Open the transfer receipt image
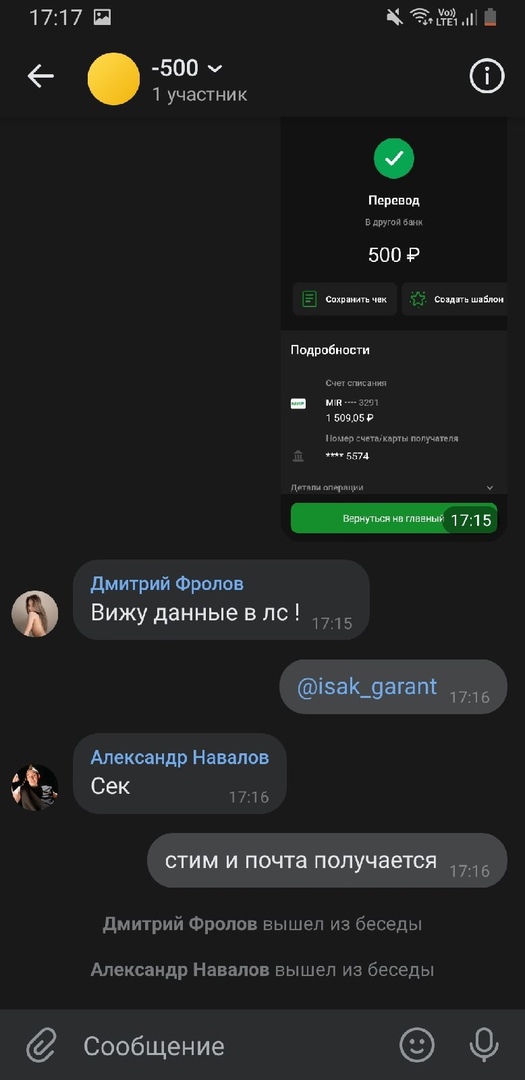This screenshot has height=1080, width=525. pos(394,329)
